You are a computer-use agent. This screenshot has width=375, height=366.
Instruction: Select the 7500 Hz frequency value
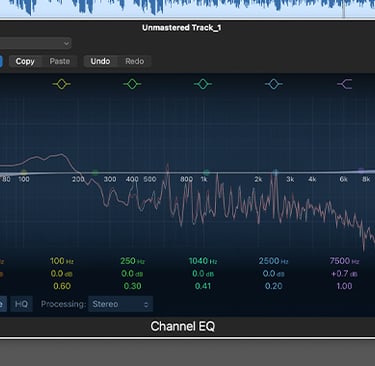[344, 261]
